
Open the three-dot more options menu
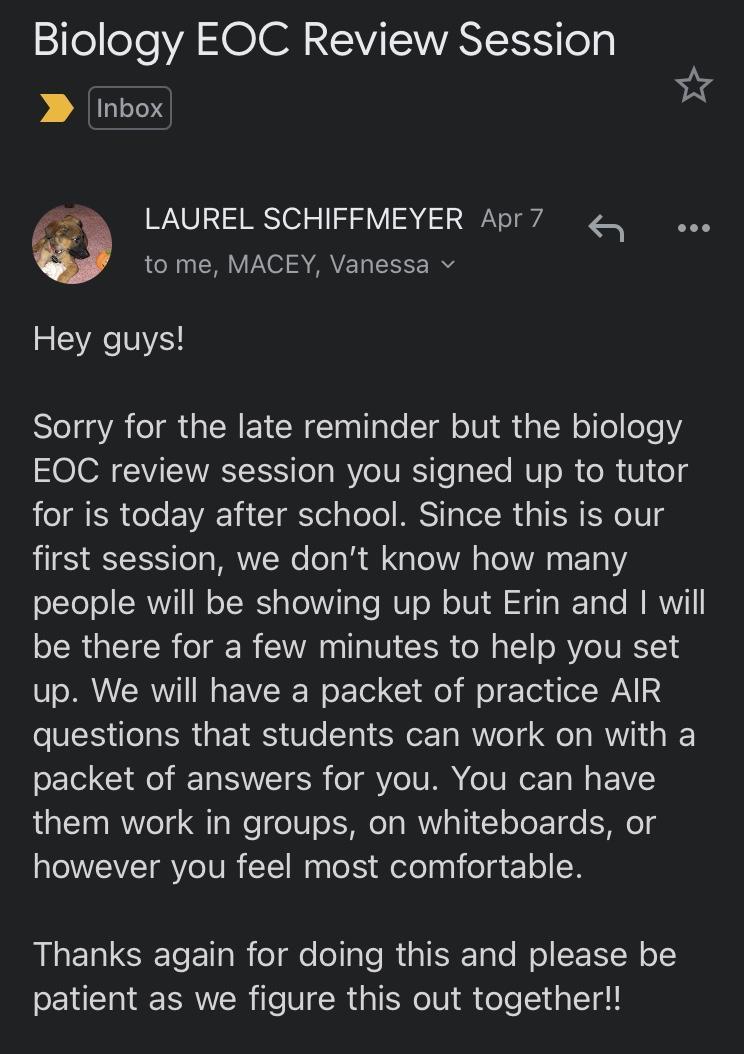pyautogui.click(x=693, y=228)
